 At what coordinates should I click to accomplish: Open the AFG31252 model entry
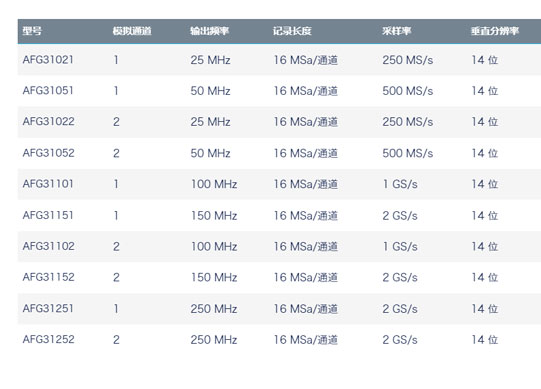48,339
